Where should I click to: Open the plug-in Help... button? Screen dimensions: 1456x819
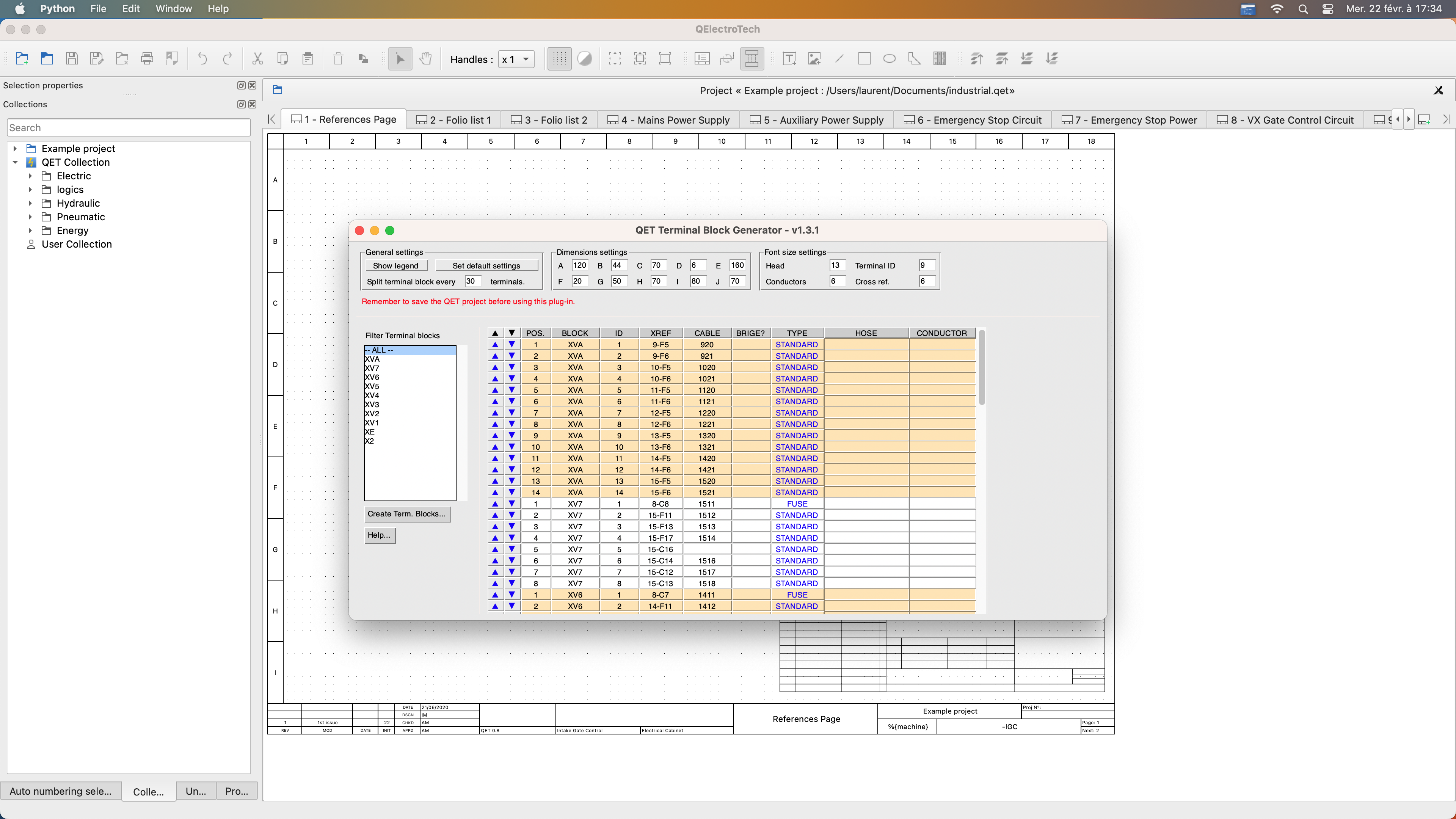point(379,535)
